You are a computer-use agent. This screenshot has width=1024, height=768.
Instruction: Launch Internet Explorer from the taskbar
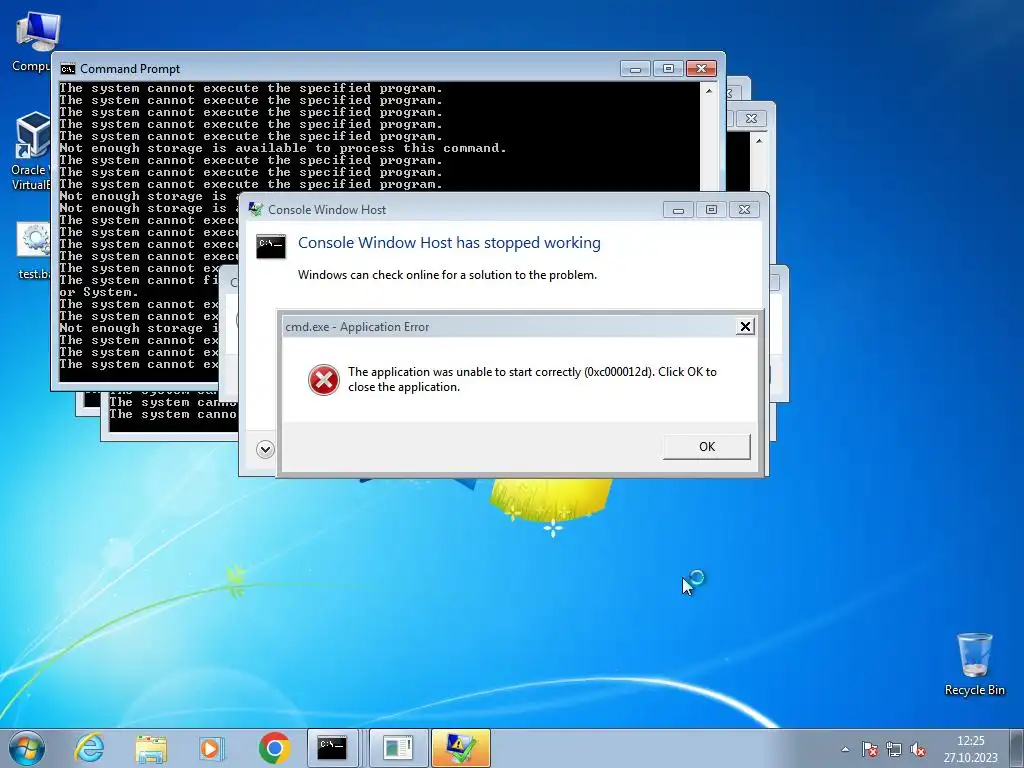pos(89,748)
